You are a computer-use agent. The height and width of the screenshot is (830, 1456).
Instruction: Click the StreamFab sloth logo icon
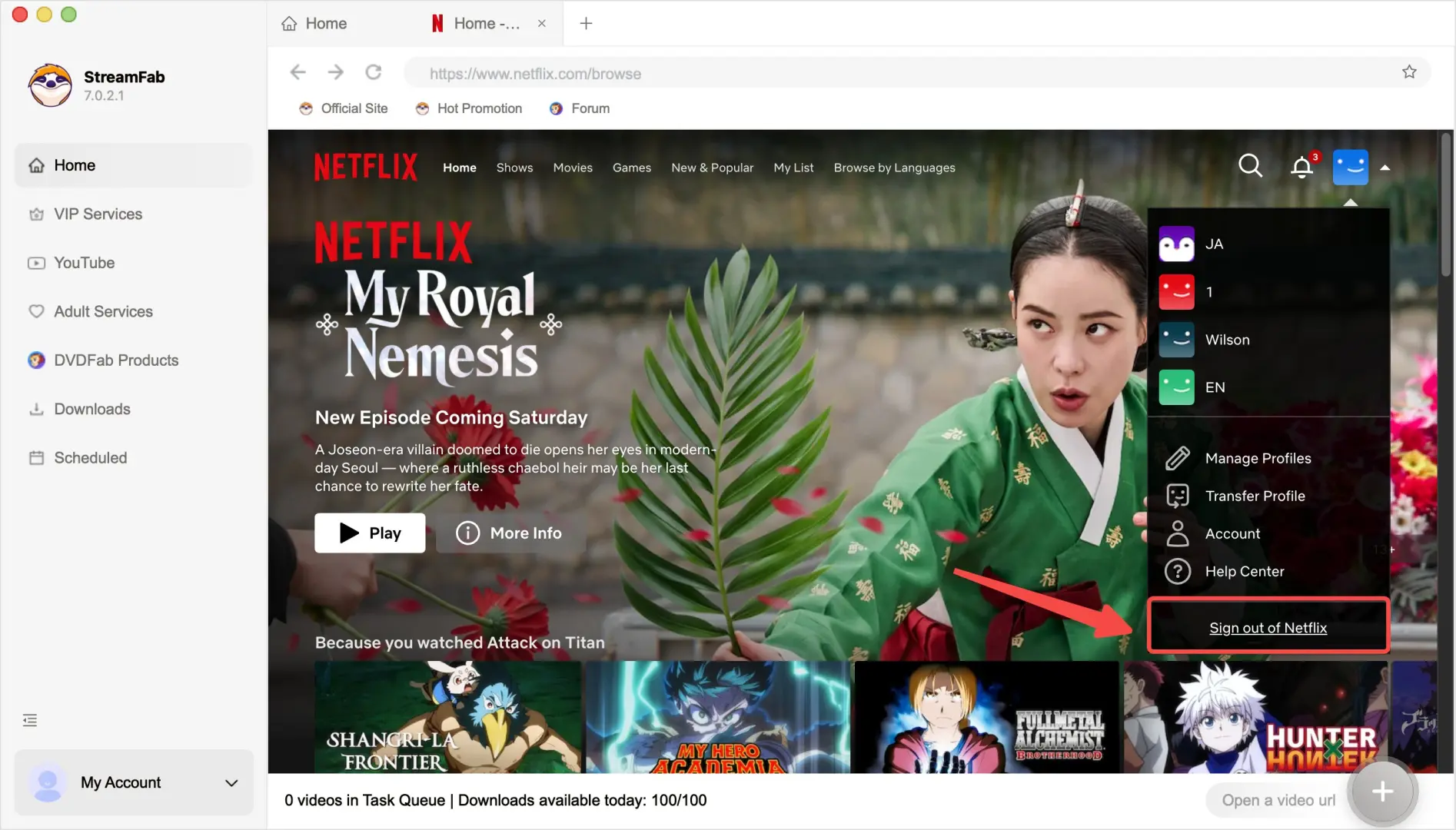coord(50,85)
